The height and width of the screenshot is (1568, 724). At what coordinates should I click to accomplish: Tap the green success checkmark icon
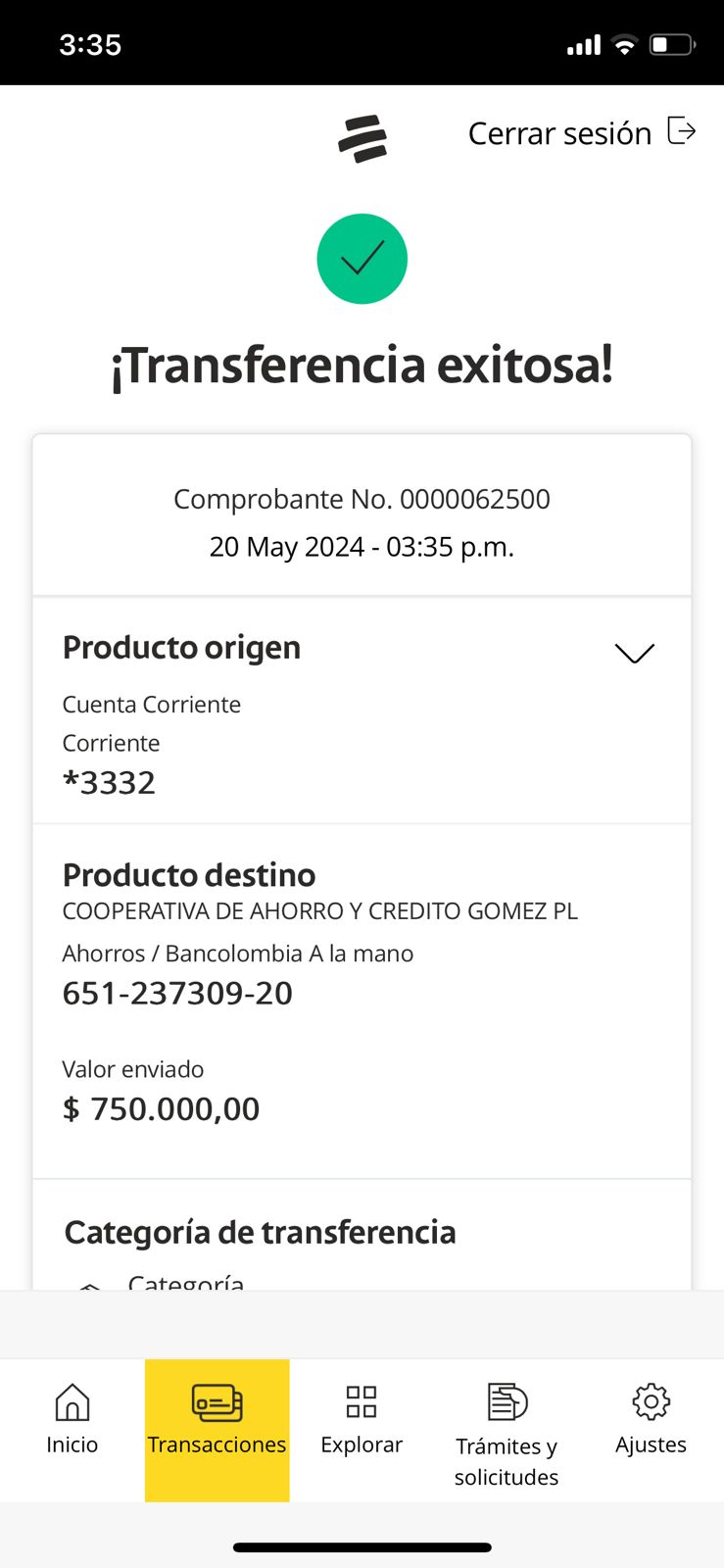[362, 259]
